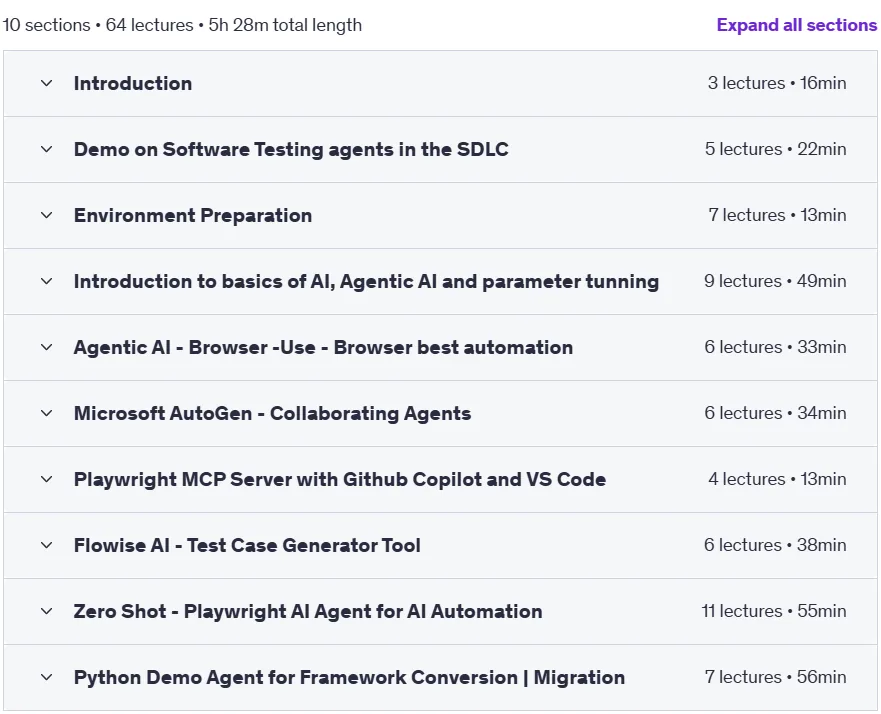Expand the Introduction section chevron
Image resolution: width=881 pixels, height=714 pixels.
tap(47, 83)
